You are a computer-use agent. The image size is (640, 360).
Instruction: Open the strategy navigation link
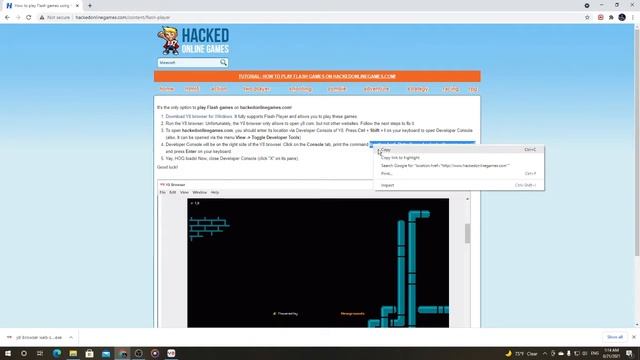click(x=418, y=89)
